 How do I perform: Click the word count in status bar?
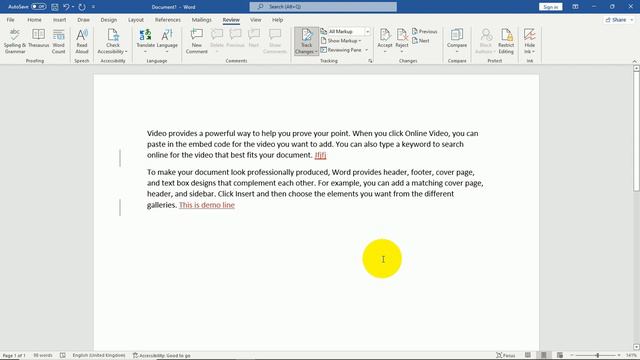42,356
